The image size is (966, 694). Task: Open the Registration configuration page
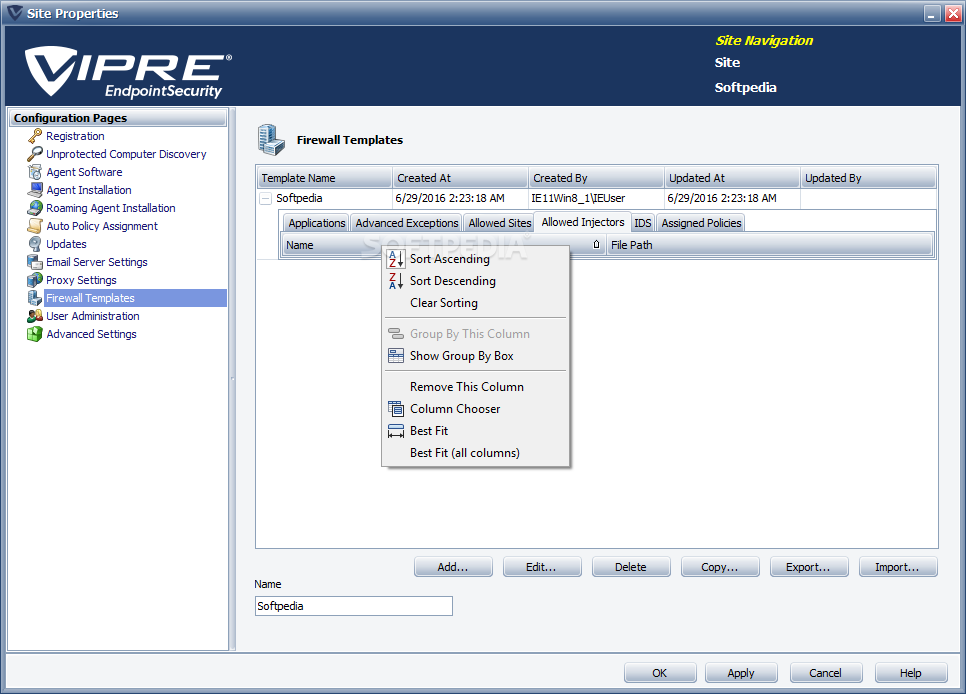click(75, 136)
